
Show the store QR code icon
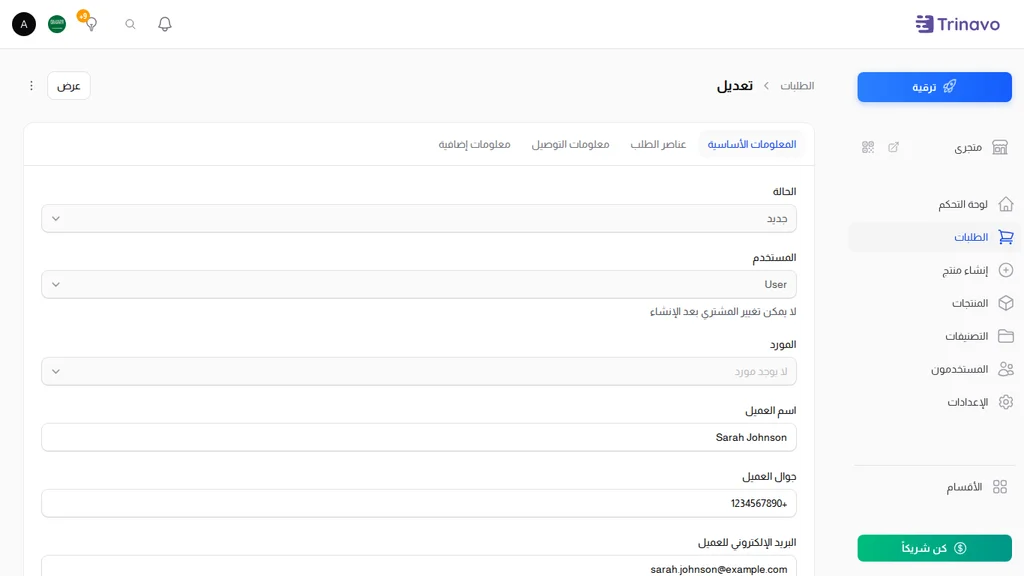[868, 147]
